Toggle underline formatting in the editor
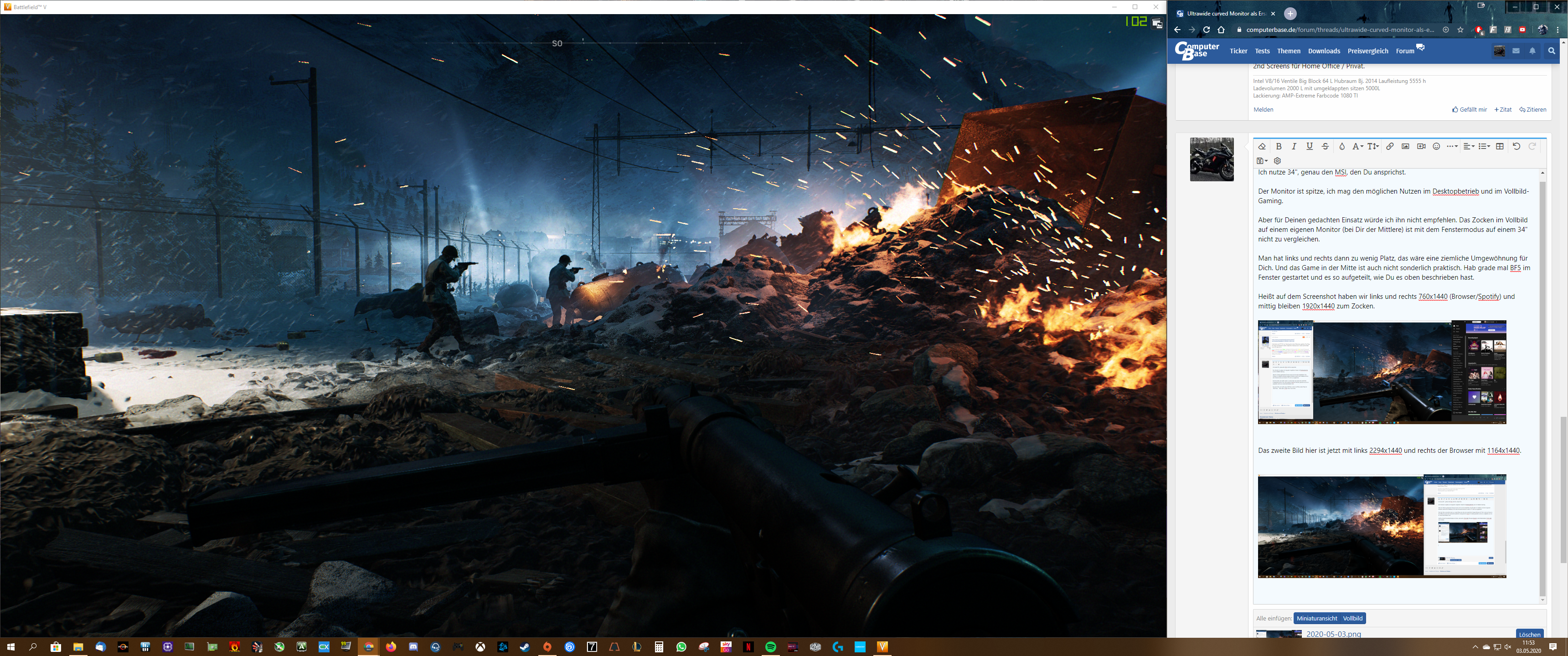The image size is (1568, 656). (x=1309, y=146)
